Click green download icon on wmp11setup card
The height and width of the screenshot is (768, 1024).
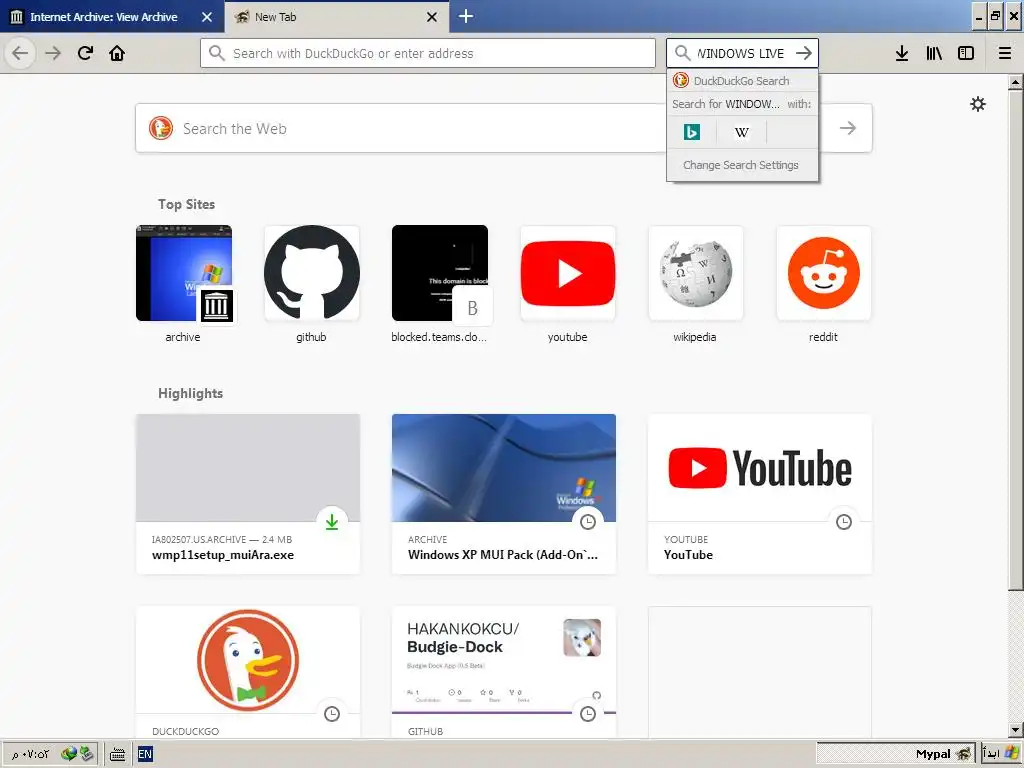[332, 521]
